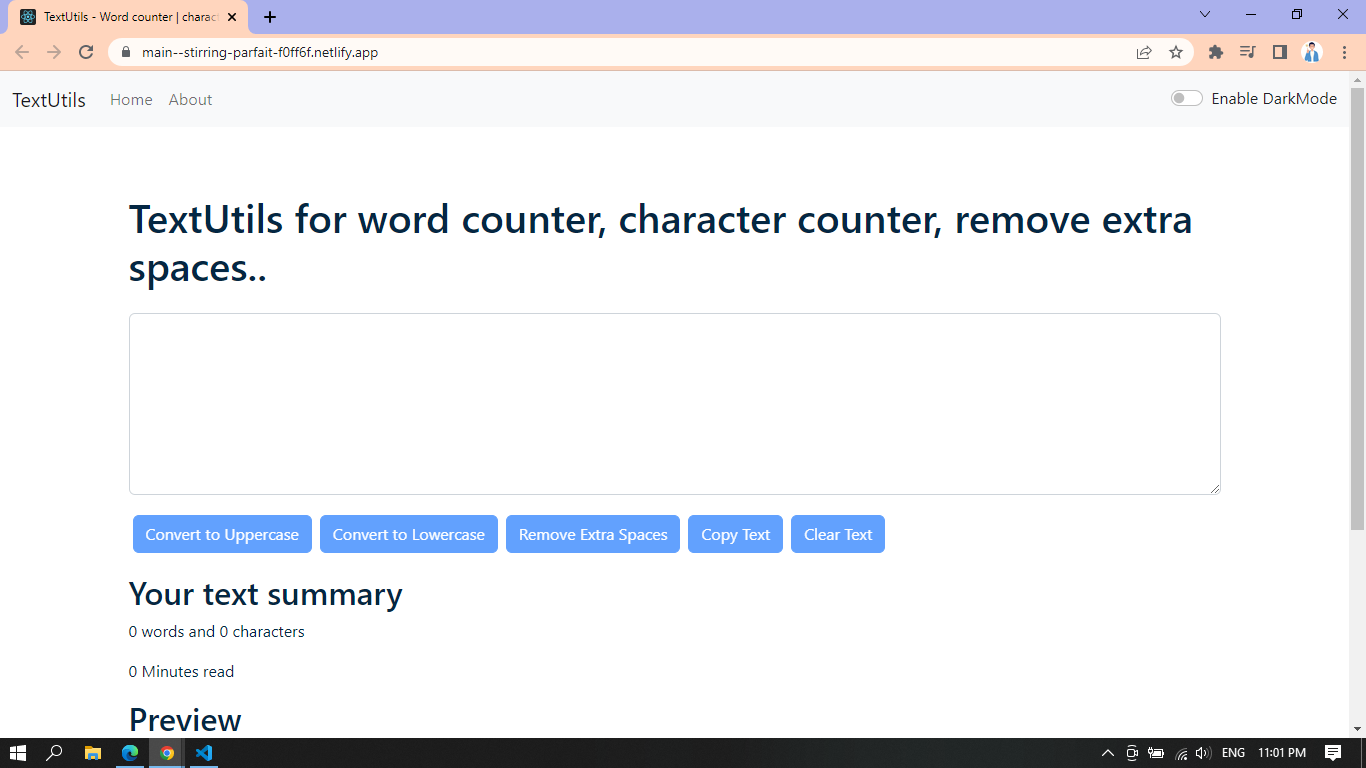1366x768 pixels.
Task: Open the tab search chevron dropdown
Action: point(1204,14)
